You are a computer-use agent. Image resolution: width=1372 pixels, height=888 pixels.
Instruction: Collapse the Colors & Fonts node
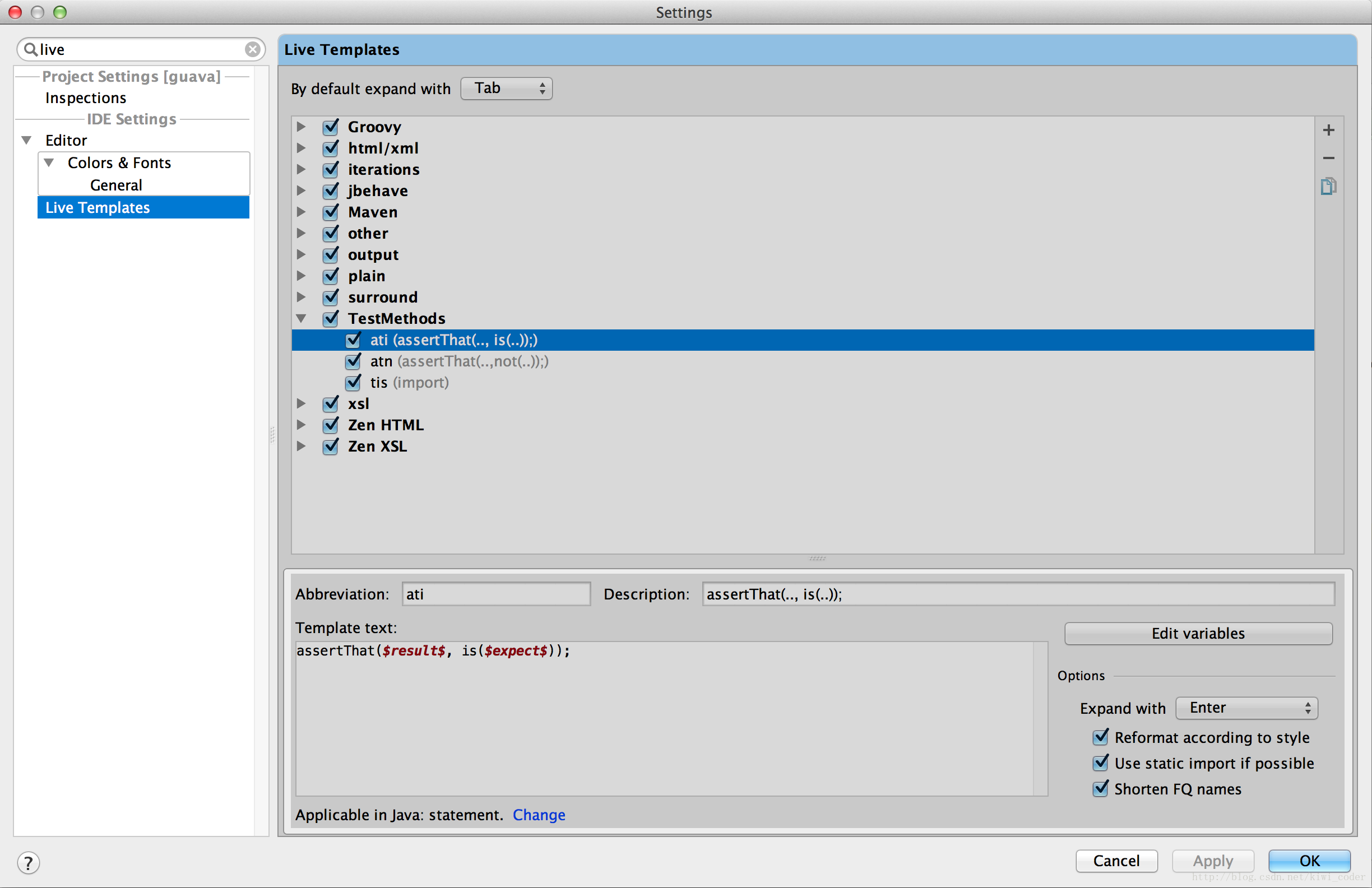[49, 162]
